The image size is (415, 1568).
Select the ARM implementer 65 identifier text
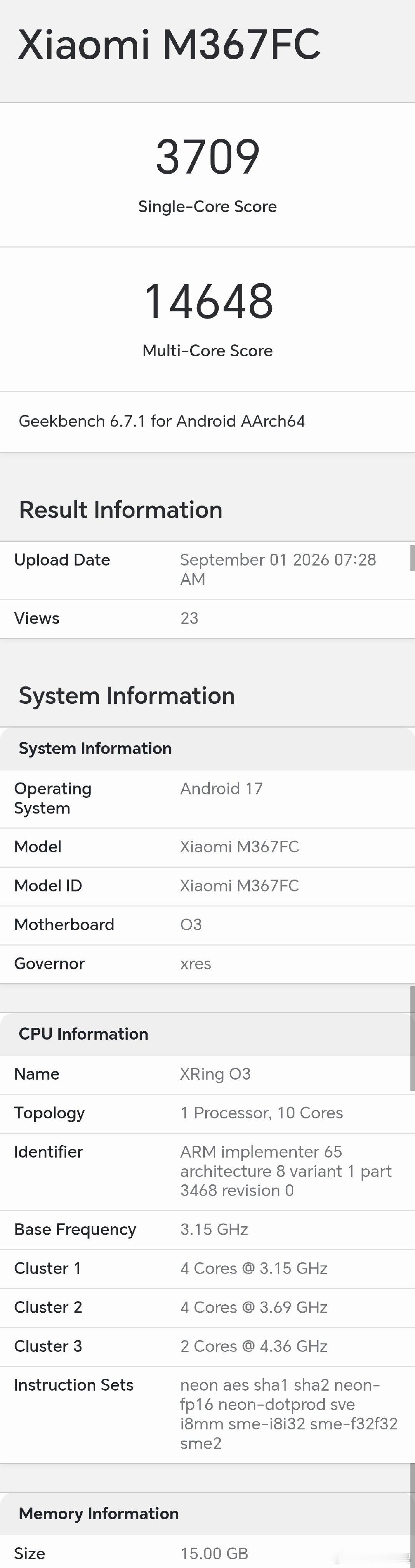[286, 1171]
